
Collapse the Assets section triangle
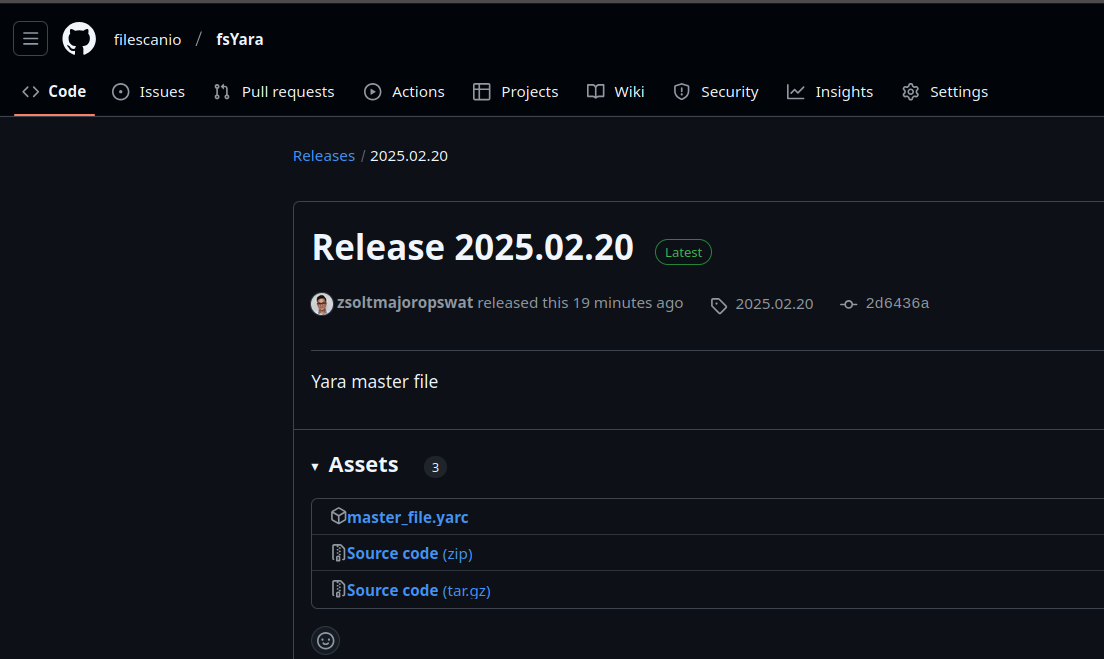pyautogui.click(x=315, y=467)
